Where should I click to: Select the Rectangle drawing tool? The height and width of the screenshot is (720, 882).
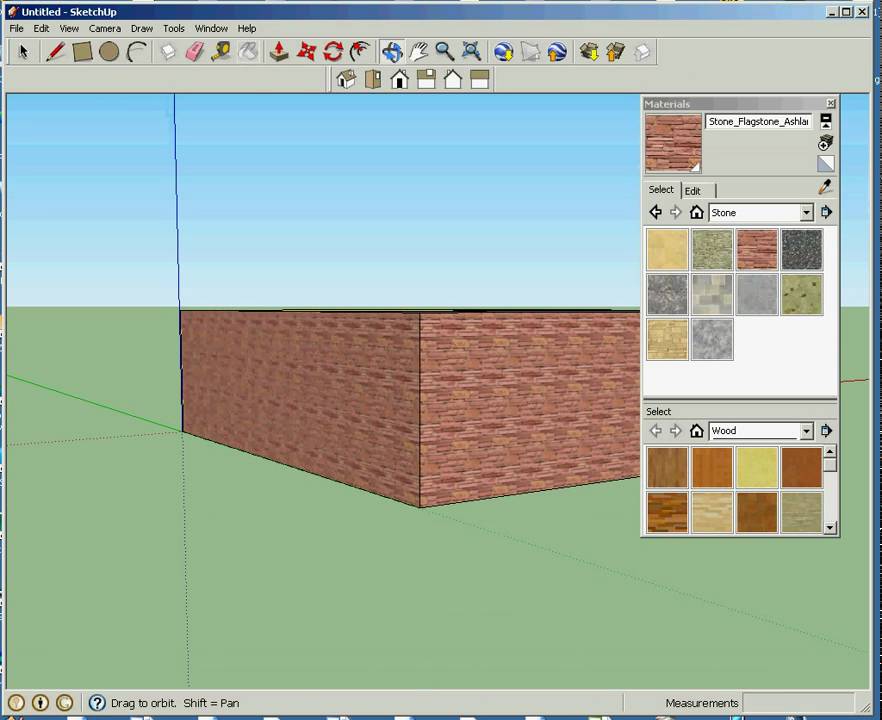(x=82, y=52)
